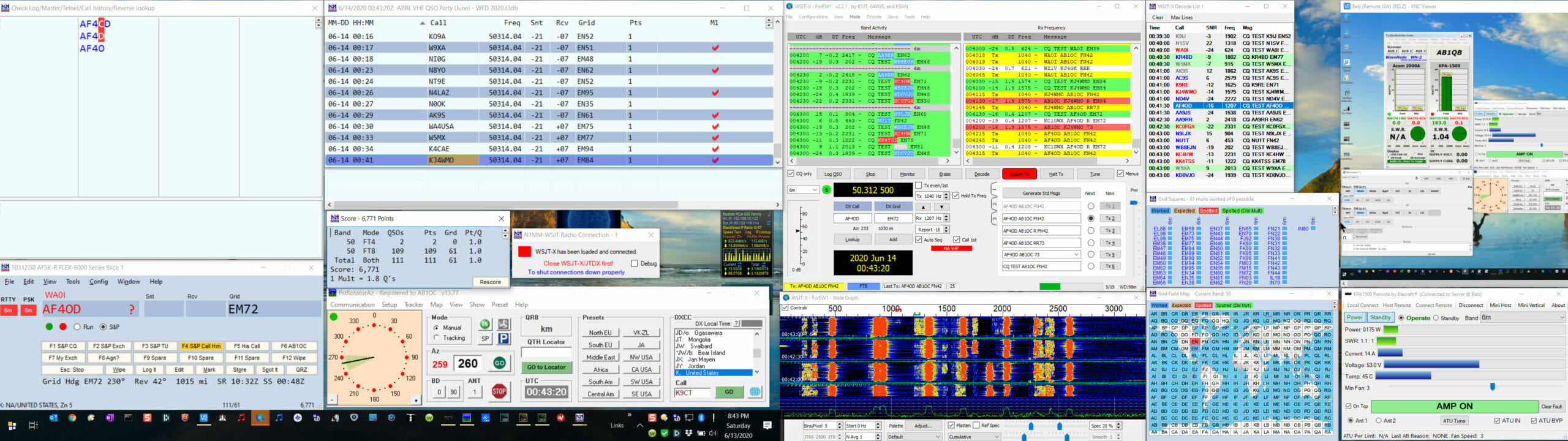
Task: Open Windows Start menu
Action: [12, 425]
